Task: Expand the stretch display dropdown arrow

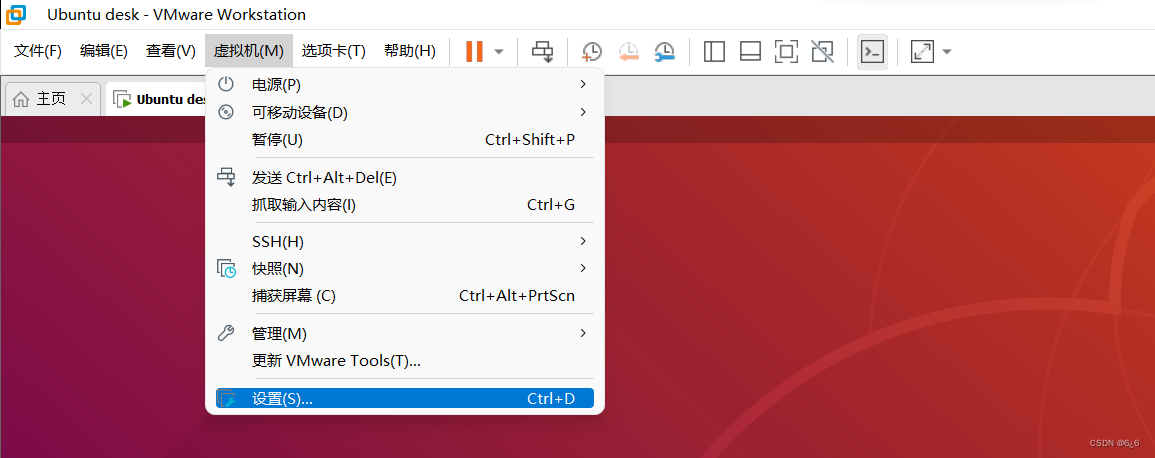Action: tap(947, 52)
